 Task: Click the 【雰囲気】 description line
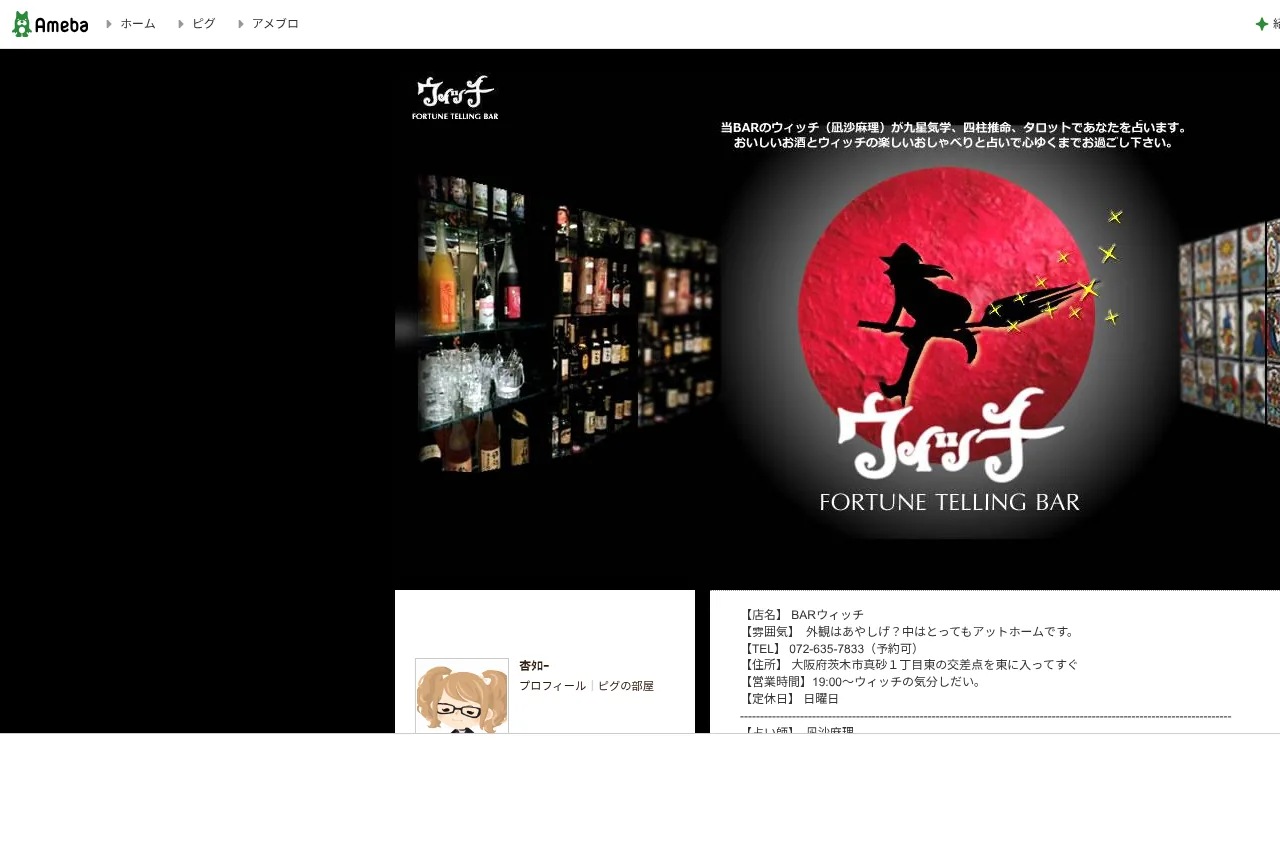pyautogui.click(x=908, y=632)
